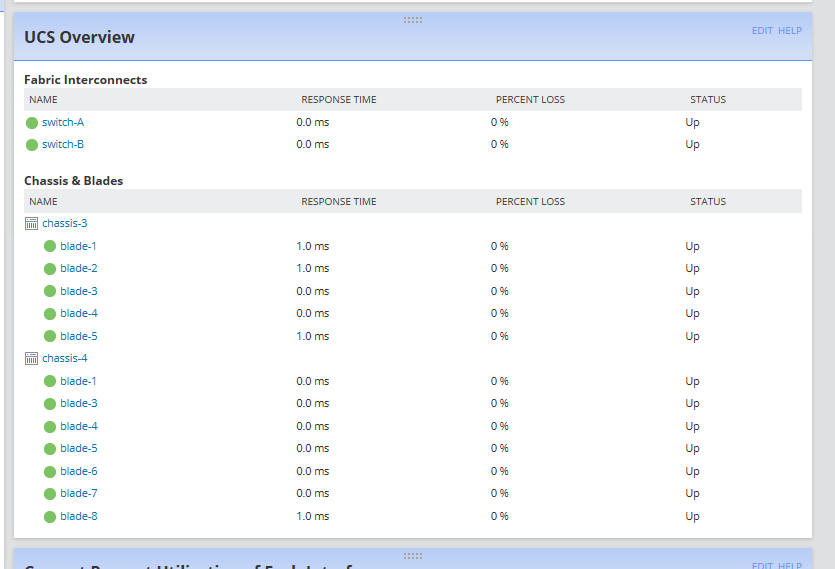Open blade-3 link under chassis-3
Viewport: 835px width, 569px height.
79,291
